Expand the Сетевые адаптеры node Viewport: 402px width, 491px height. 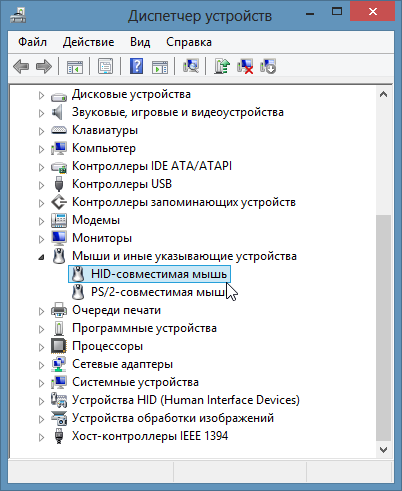point(41,365)
